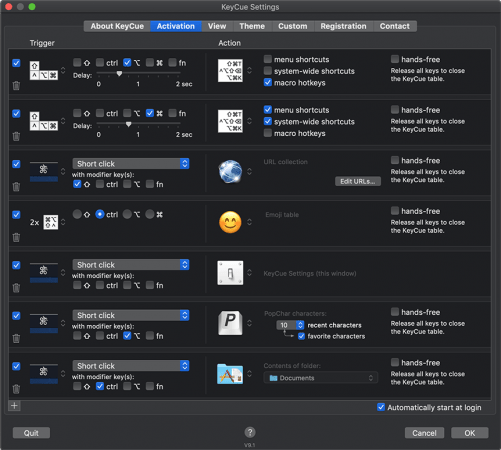Check the fn modifier in the first row
Image resolution: width=501 pixels, height=450 pixels.
click(x=172, y=62)
